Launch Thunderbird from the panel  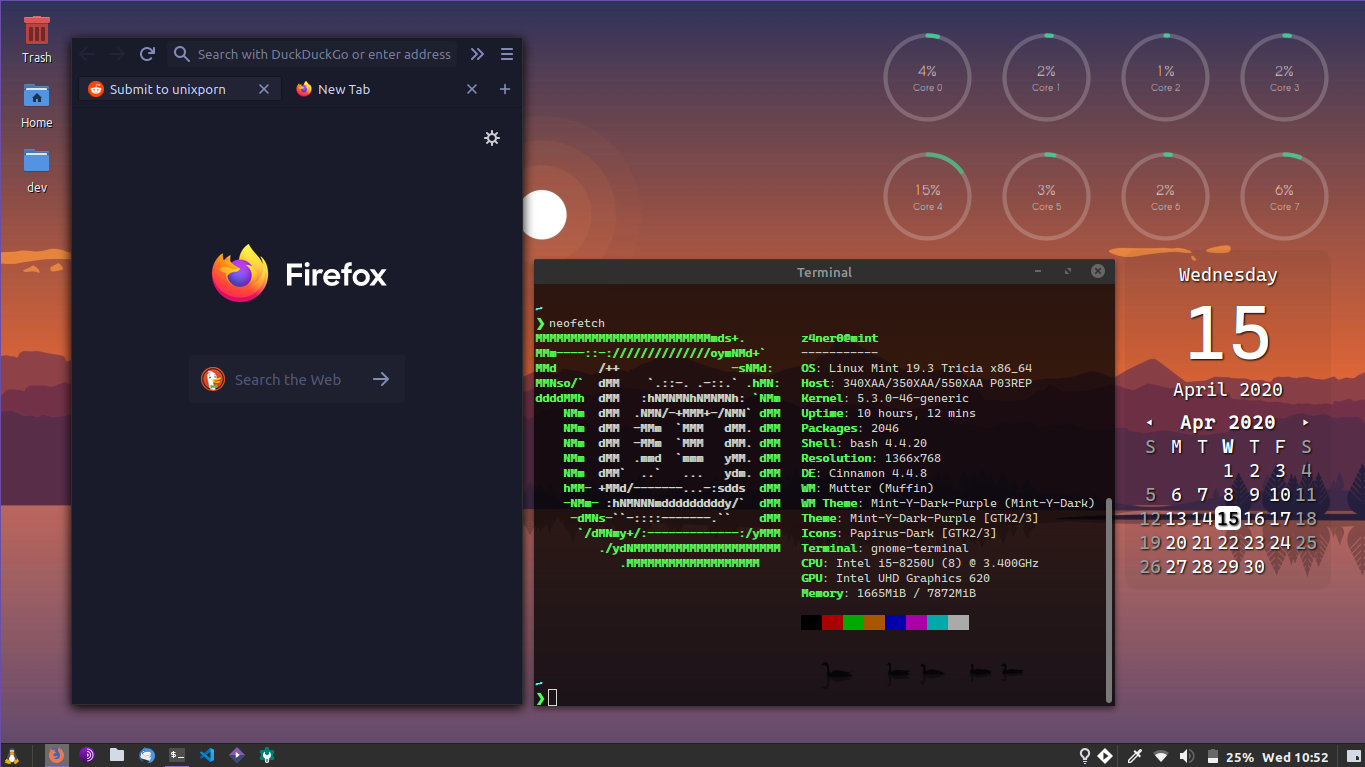coord(147,755)
